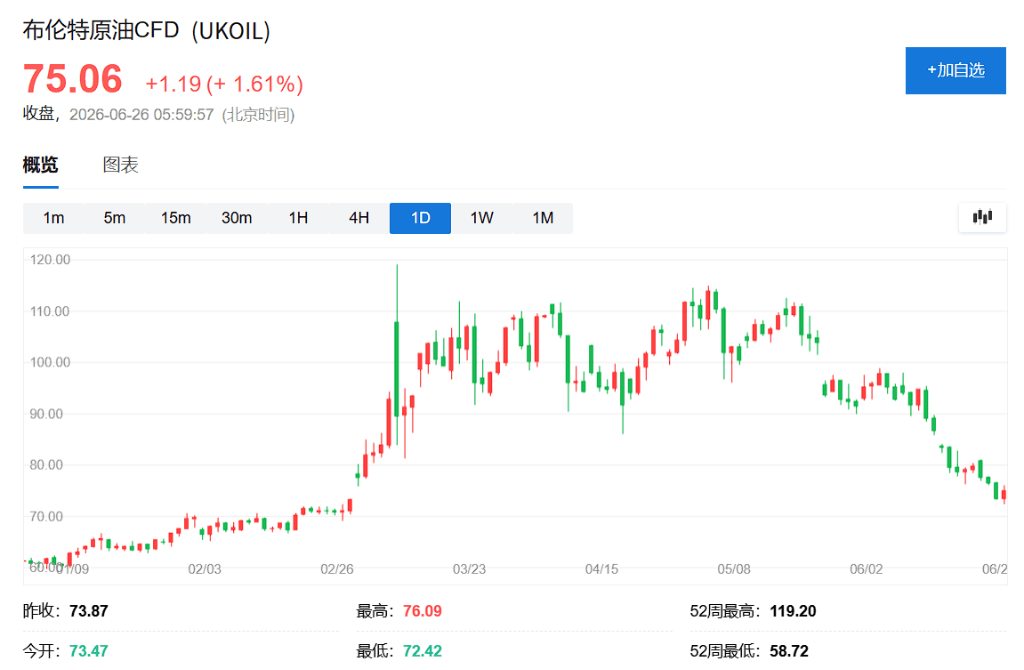Image resolution: width=1024 pixels, height=670 pixels.
Task: Click the candlestick chart type icon
Action: 982,217
